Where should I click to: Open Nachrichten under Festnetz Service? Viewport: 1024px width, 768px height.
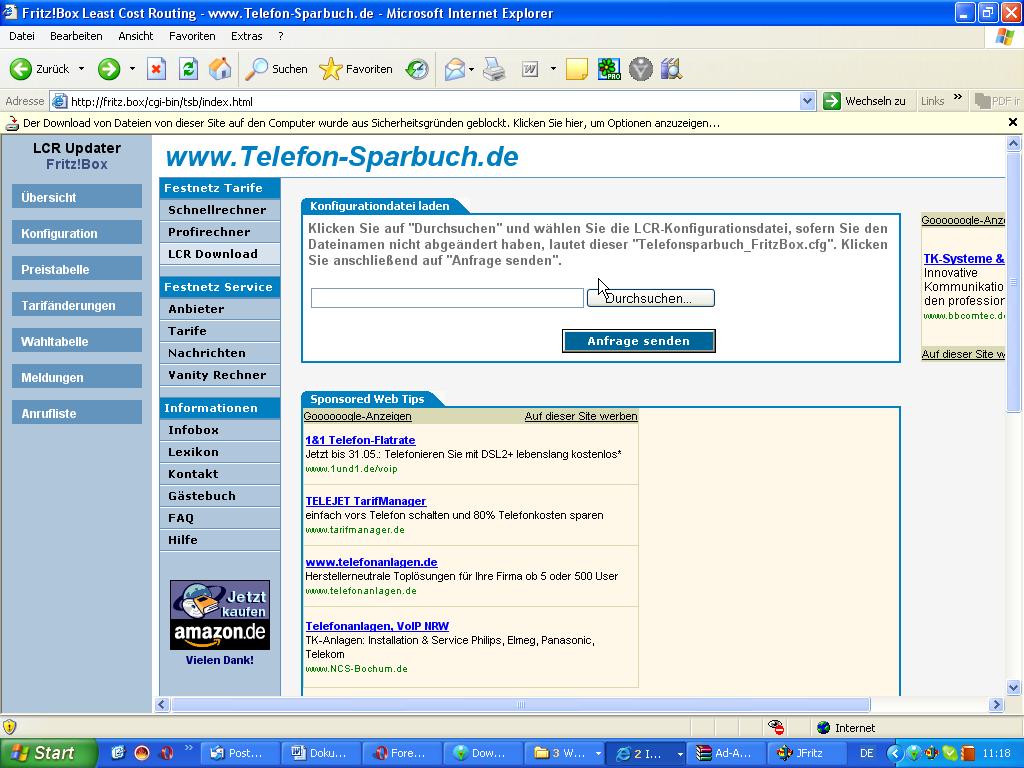click(220, 353)
